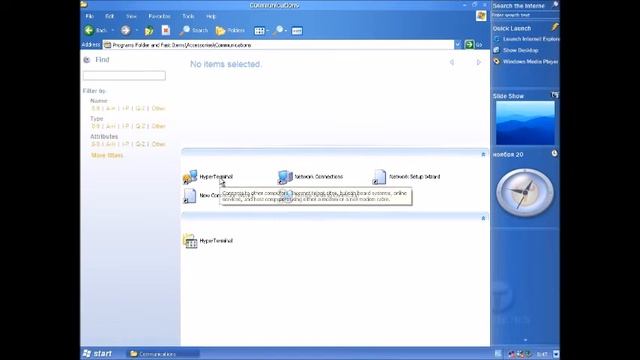640x360 pixels.
Task: Click the sidebar search magnifier icon
Action: point(555,5)
